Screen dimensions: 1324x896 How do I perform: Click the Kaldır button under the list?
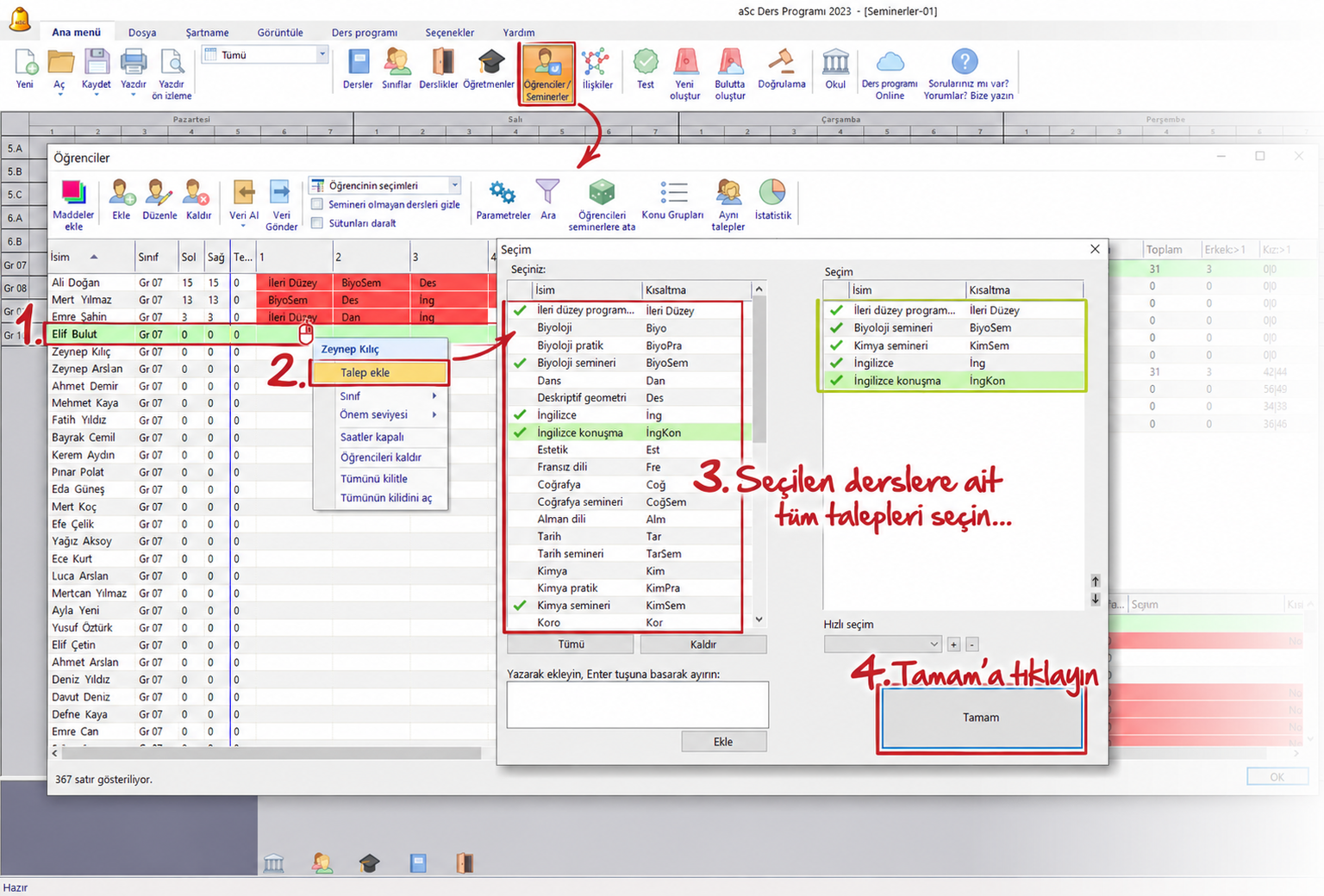pos(703,644)
